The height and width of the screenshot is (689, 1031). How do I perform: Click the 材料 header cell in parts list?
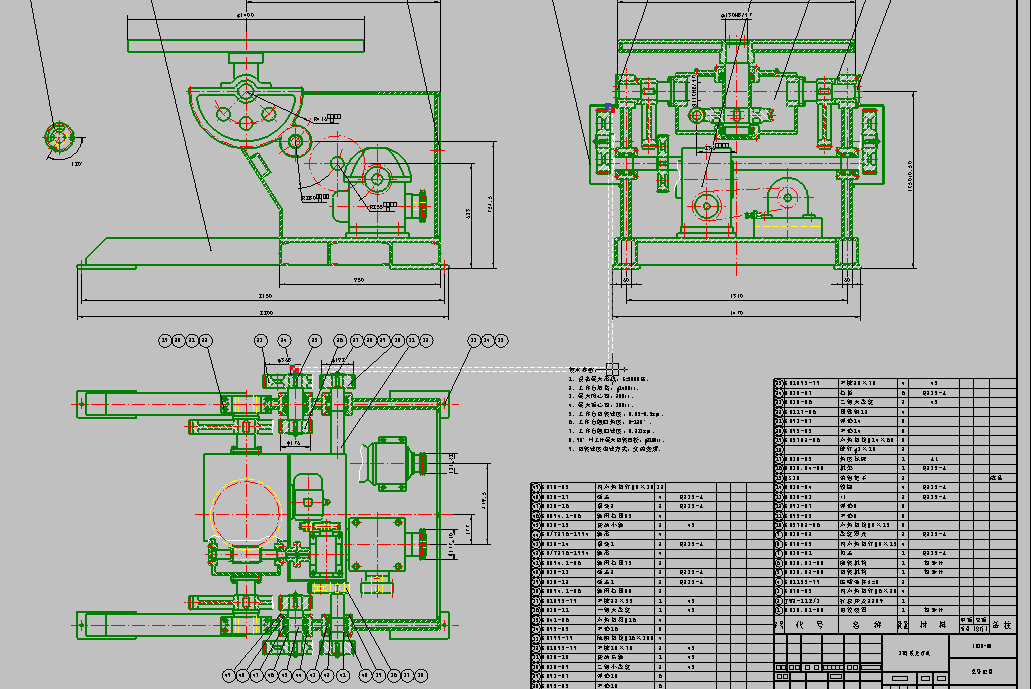[933, 624]
